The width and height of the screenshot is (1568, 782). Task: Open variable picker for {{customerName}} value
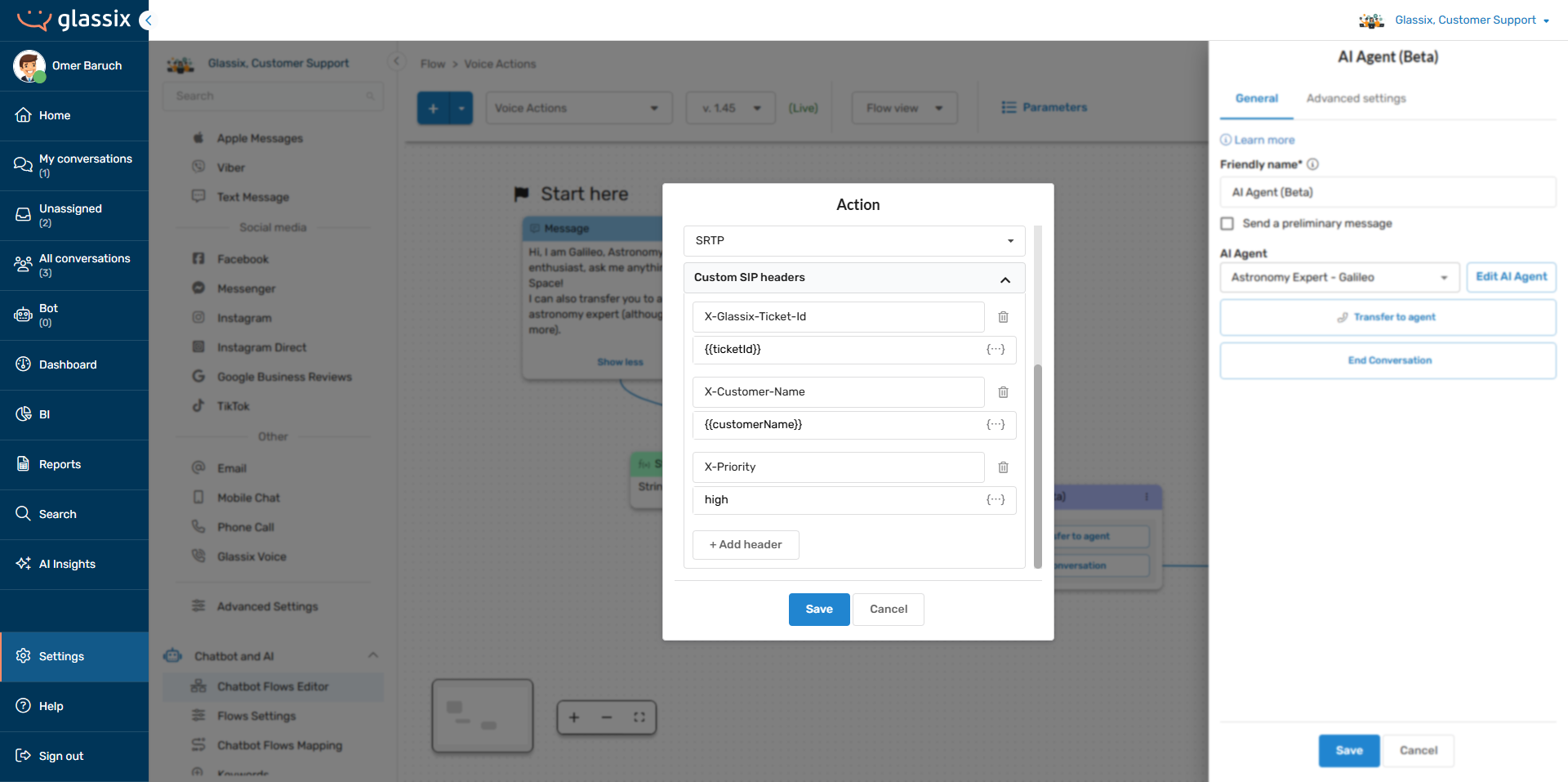996,425
